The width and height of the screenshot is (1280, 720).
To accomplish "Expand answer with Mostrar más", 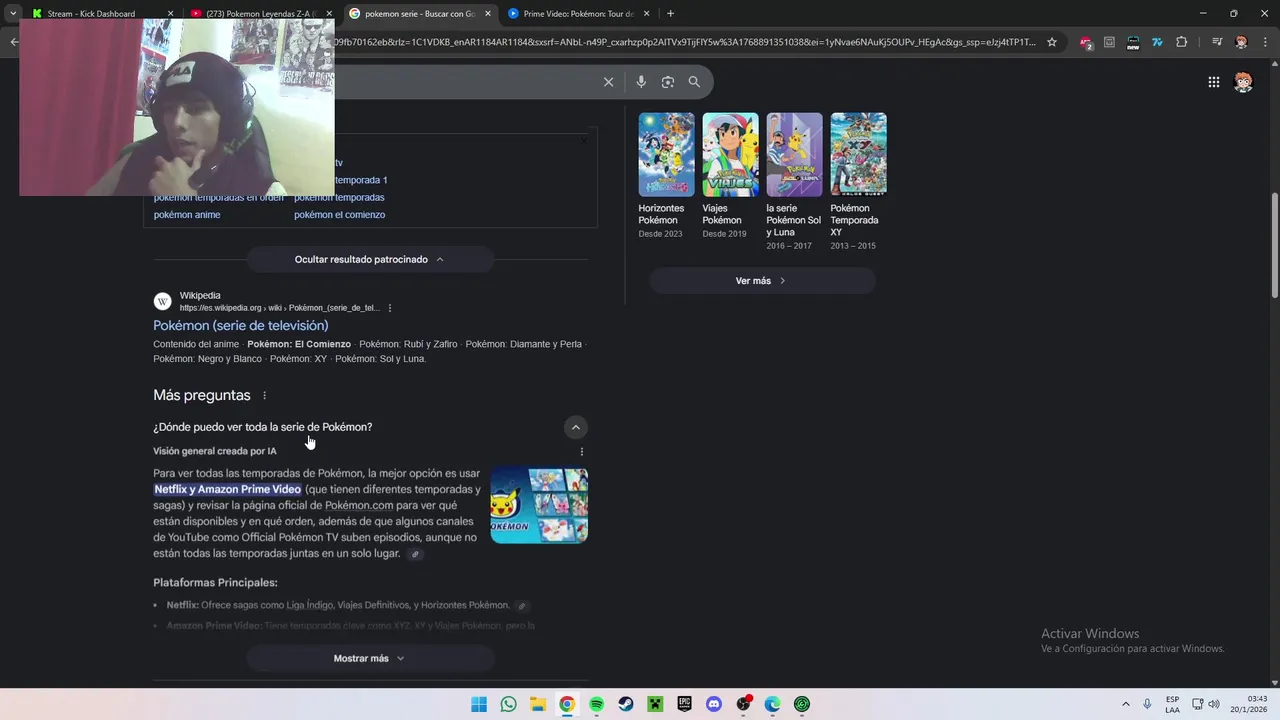I will (370, 658).
